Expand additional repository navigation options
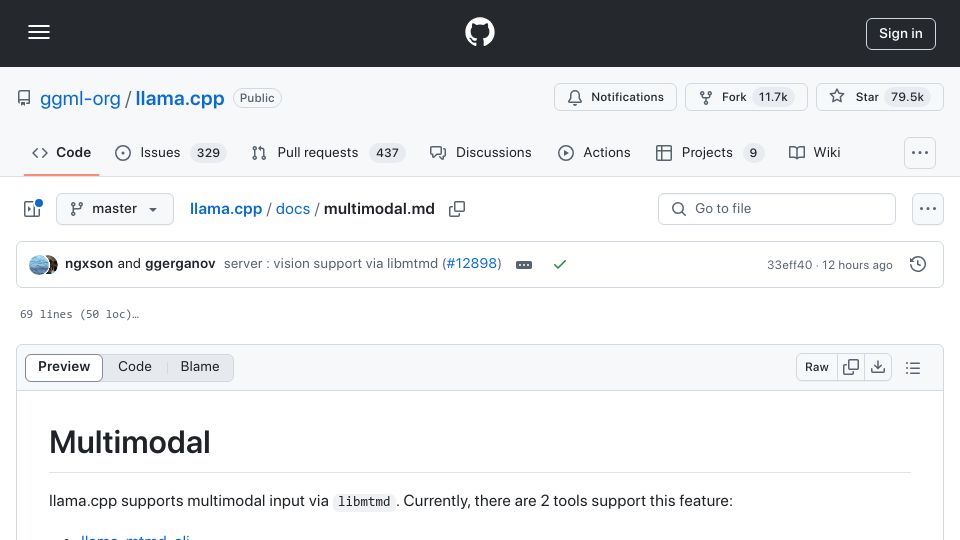Viewport: 960px width, 540px height. point(920,152)
